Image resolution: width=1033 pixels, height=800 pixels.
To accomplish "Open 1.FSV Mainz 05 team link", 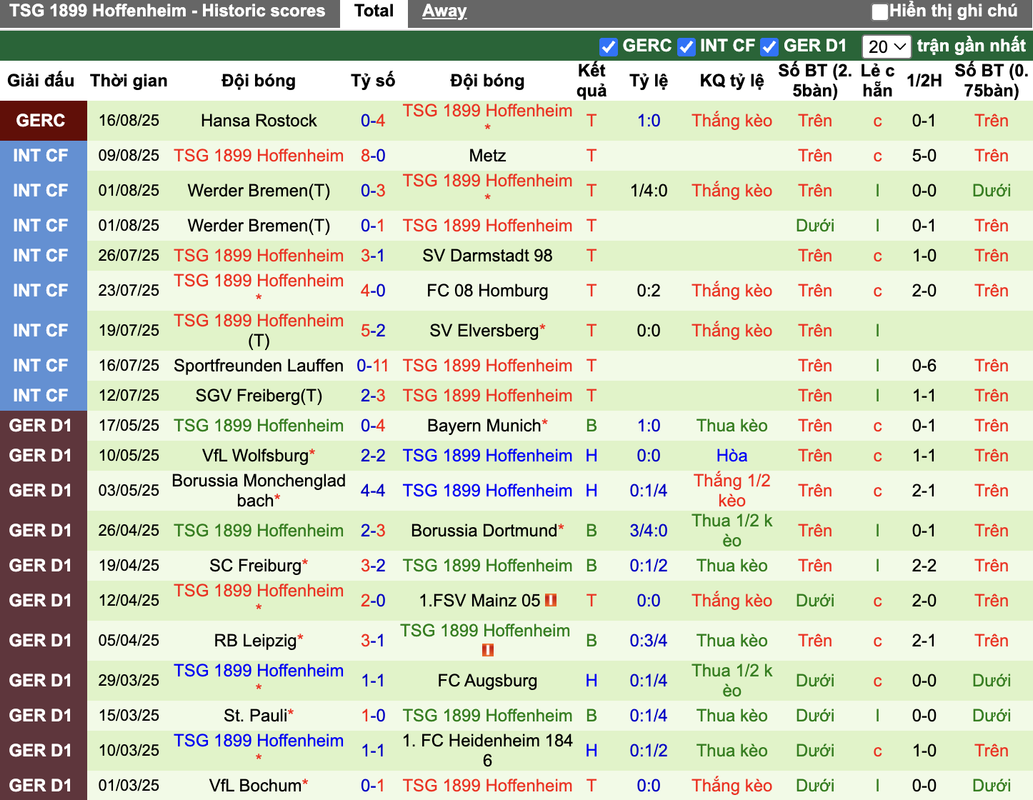I will (480, 600).
